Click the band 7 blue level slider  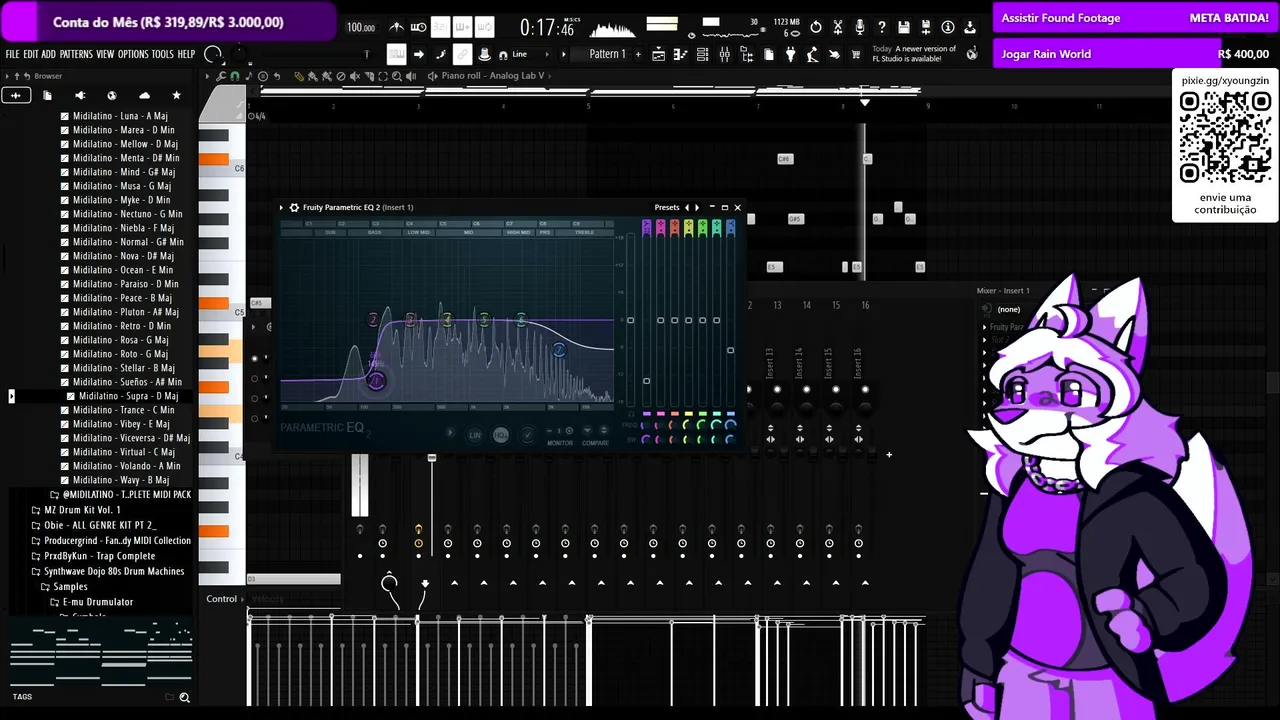coord(730,350)
